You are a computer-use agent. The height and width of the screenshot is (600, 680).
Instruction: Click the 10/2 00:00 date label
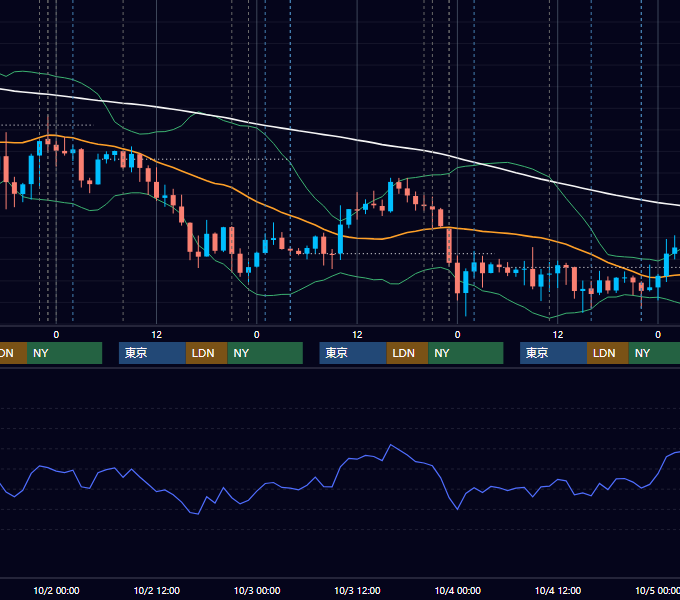point(56,590)
